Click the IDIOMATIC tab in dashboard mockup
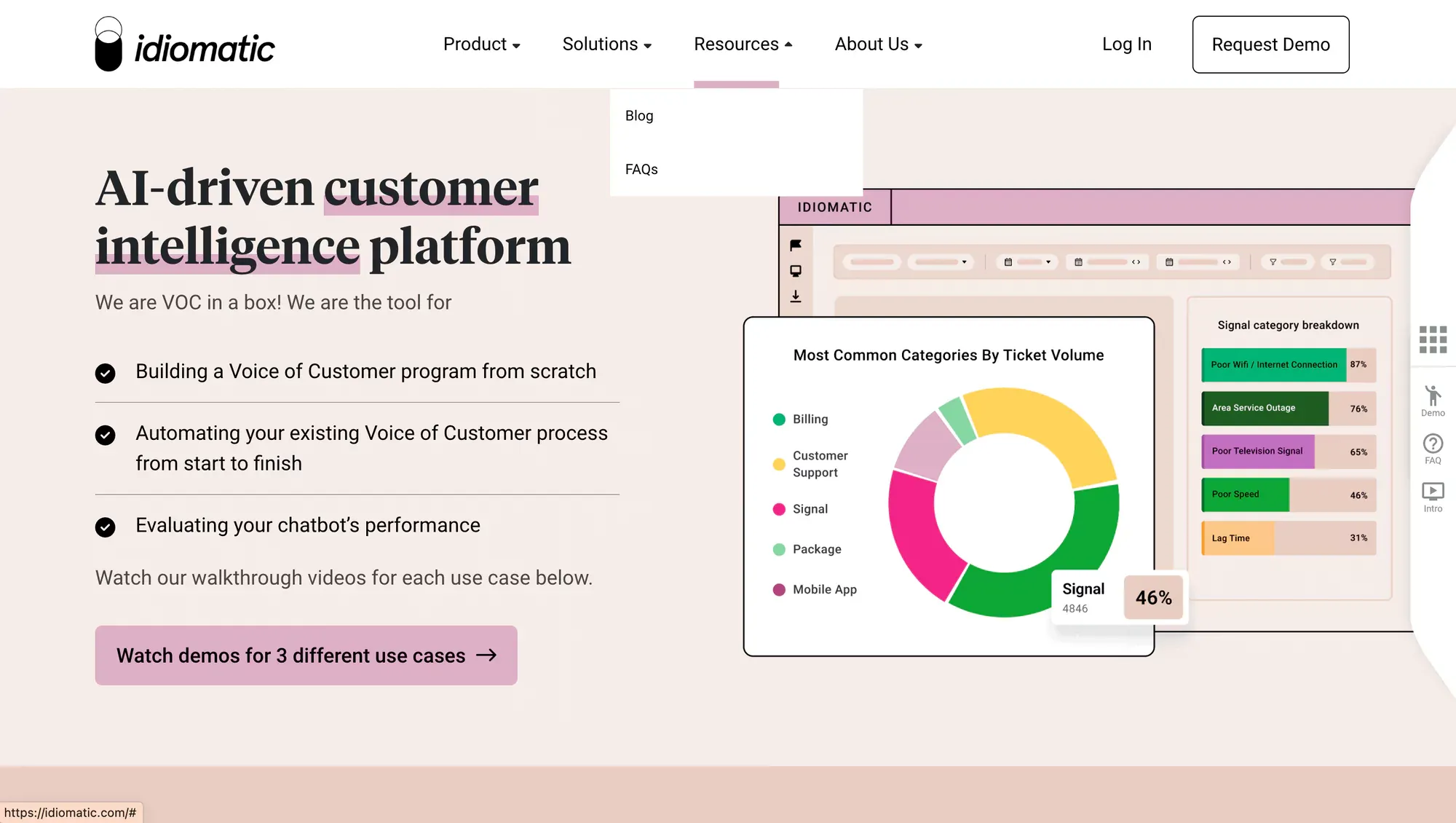The image size is (1456, 823). point(835,208)
